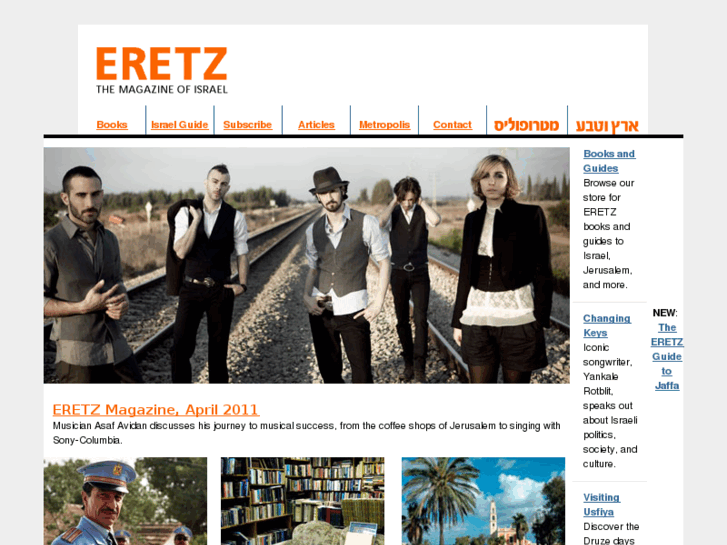Click the ERETZ magazine logo
Screen dimensions: 727x545
point(162,70)
